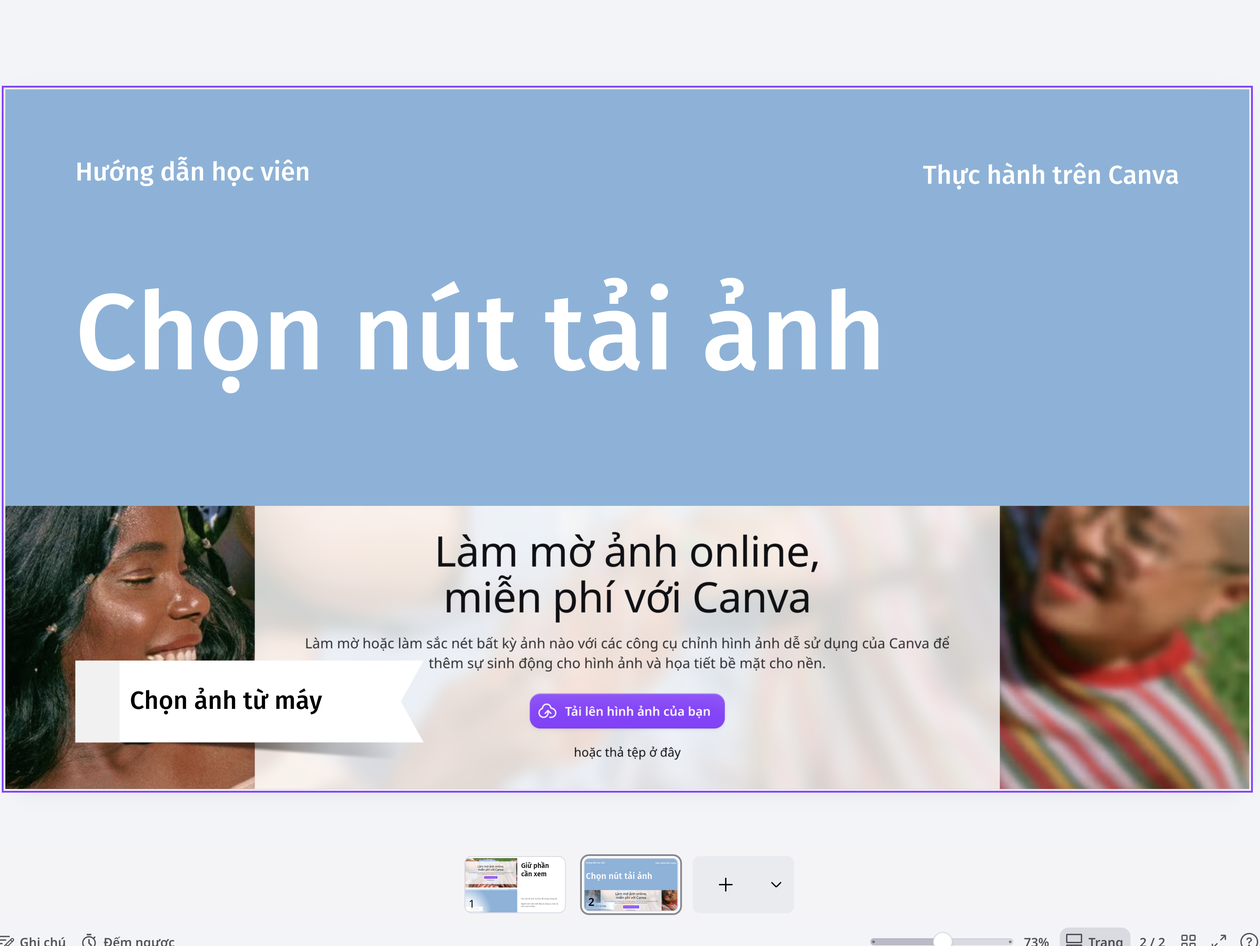This screenshot has height=946, width=1260.
Task: Select the 'Hướng dẫn học viên' text
Action: (193, 172)
